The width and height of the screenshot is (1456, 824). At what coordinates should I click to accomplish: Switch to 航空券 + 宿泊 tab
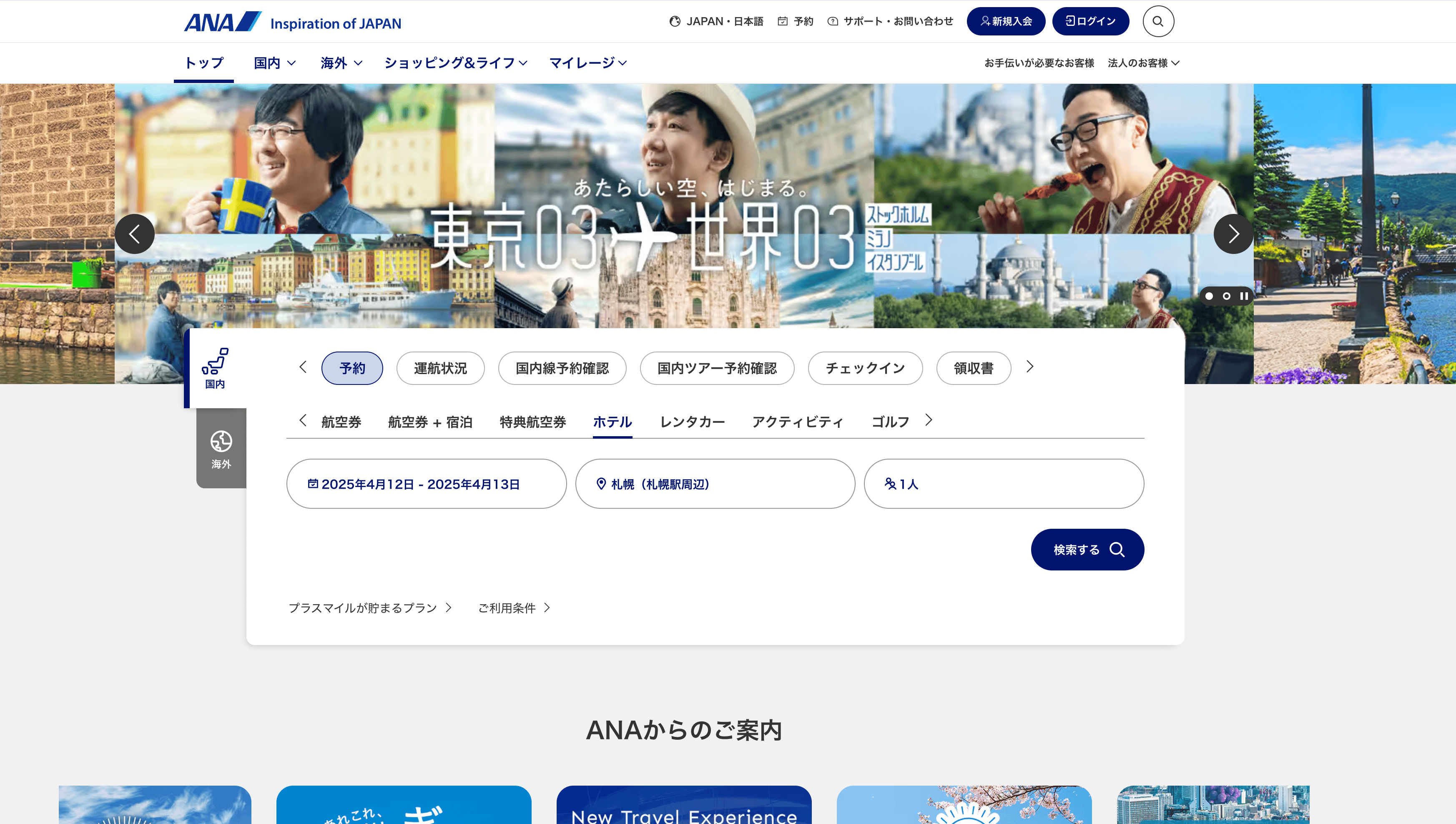point(430,422)
